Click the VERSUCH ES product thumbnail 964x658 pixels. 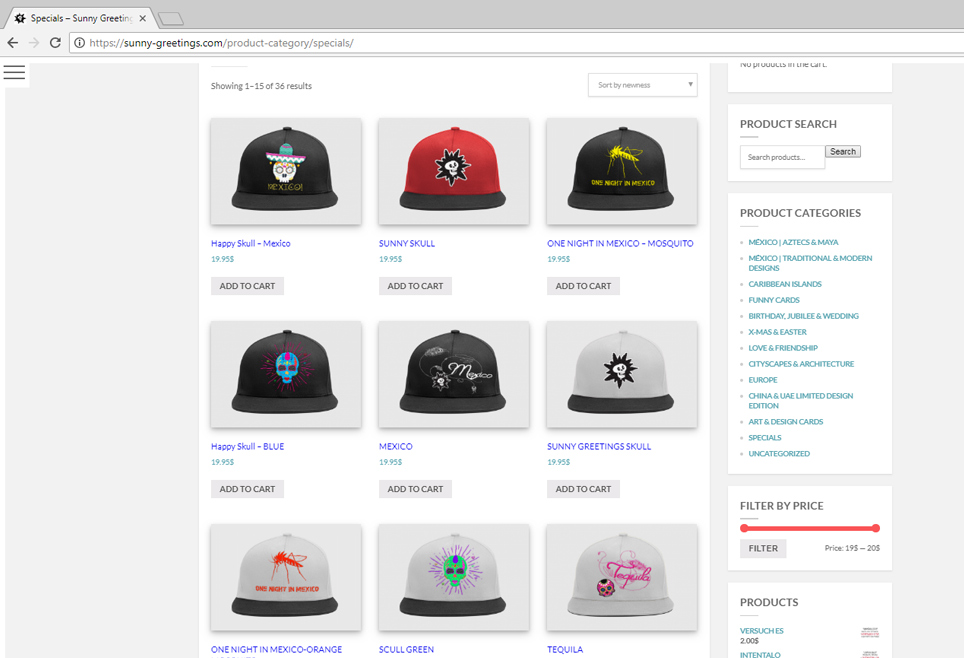pyautogui.click(x=870, y=633)
